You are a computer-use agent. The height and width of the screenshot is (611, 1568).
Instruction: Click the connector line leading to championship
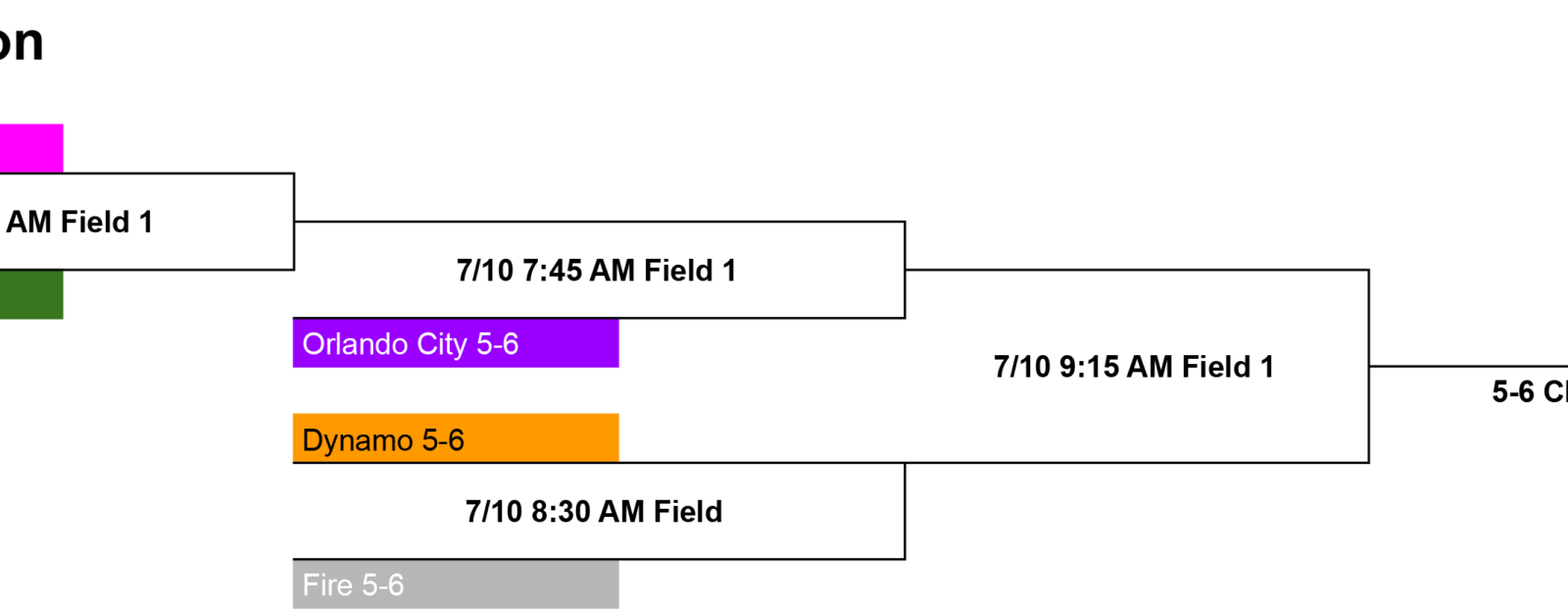[x=1468, y=366]
